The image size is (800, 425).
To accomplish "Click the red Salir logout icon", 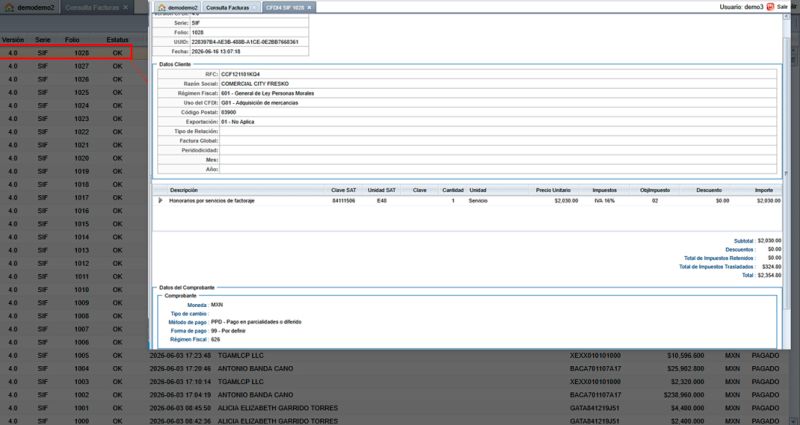I will (x=770, y=7).
